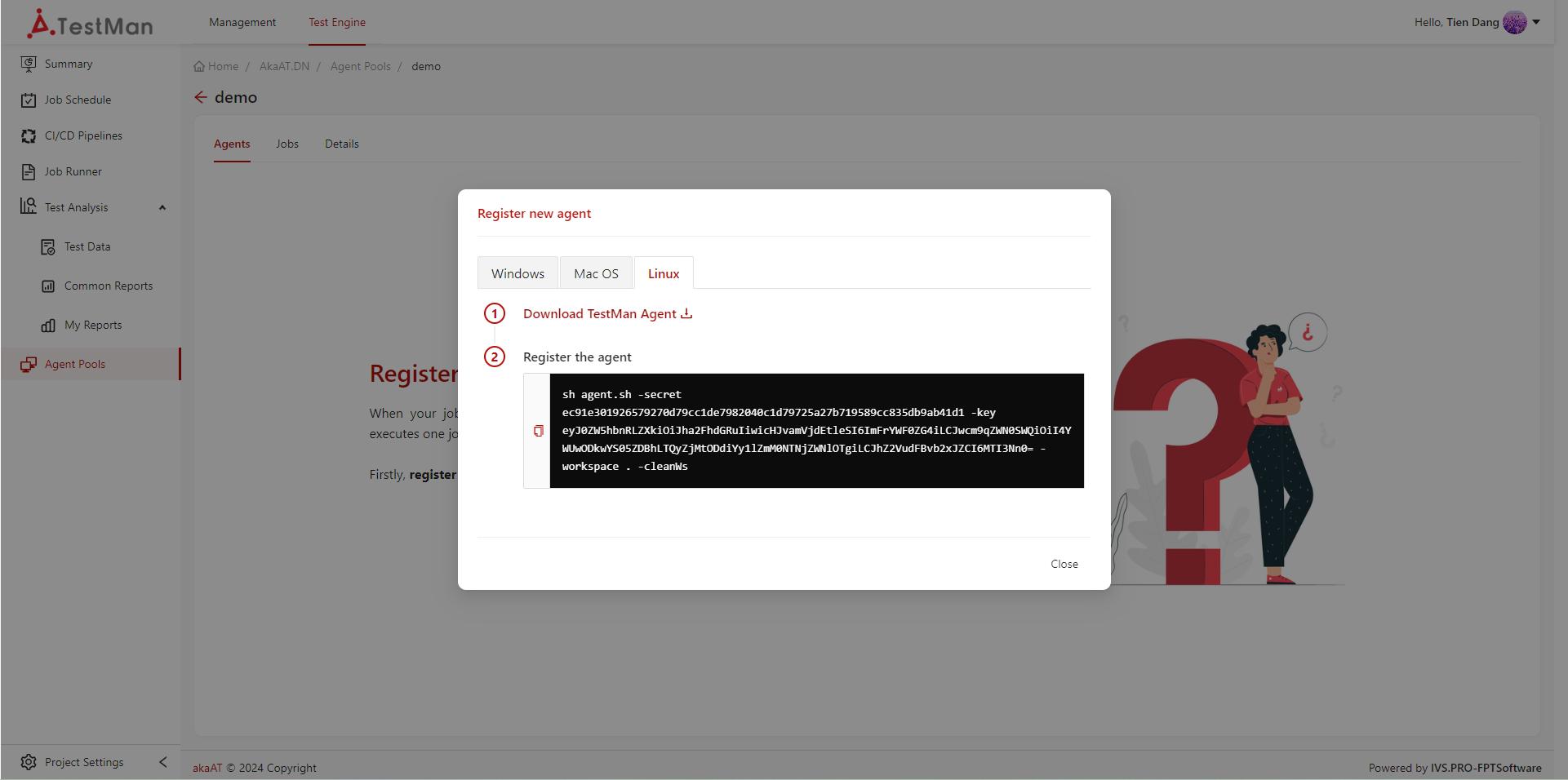Select the Agents tab
1568x780 pixels.
point(232,144)
